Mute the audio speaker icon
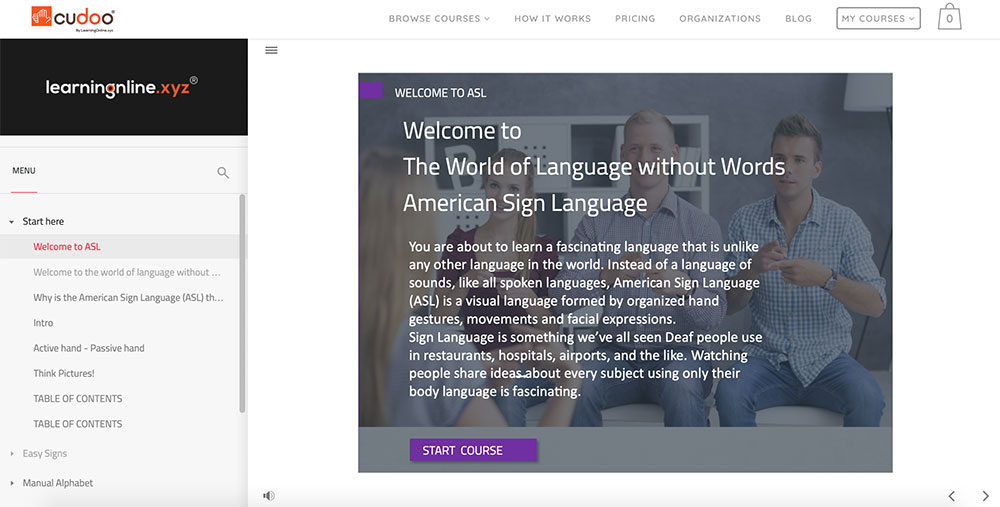The width and height of the screenshot is (1000, 507). 269,495
